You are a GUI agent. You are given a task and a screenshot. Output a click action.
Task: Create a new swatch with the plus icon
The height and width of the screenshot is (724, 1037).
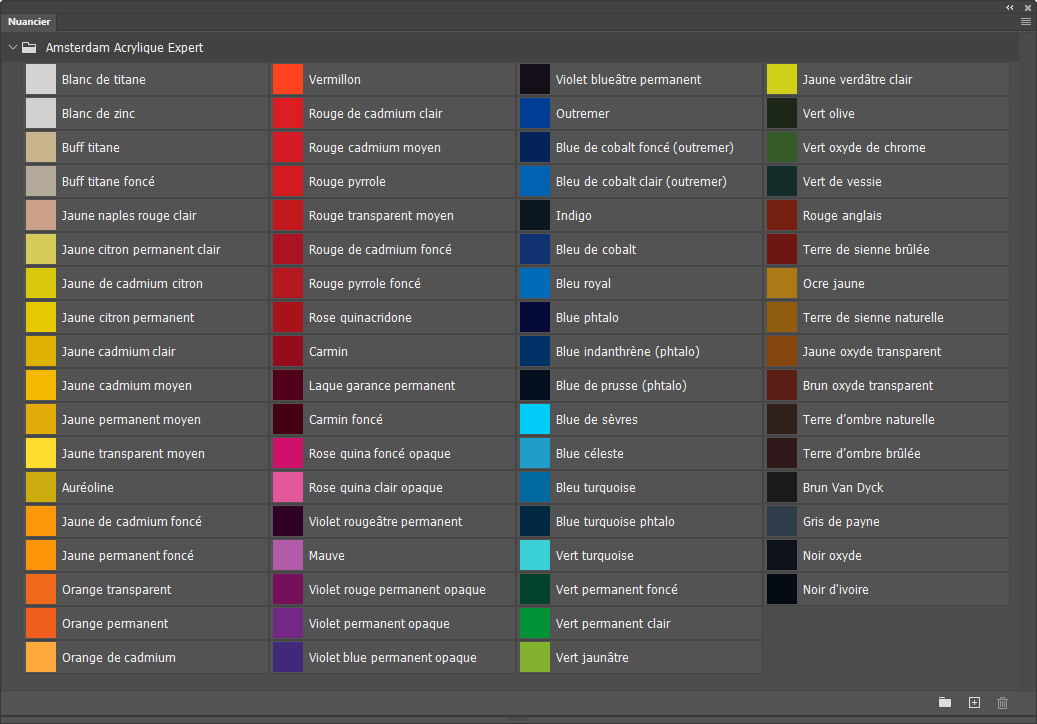(974, 702)
